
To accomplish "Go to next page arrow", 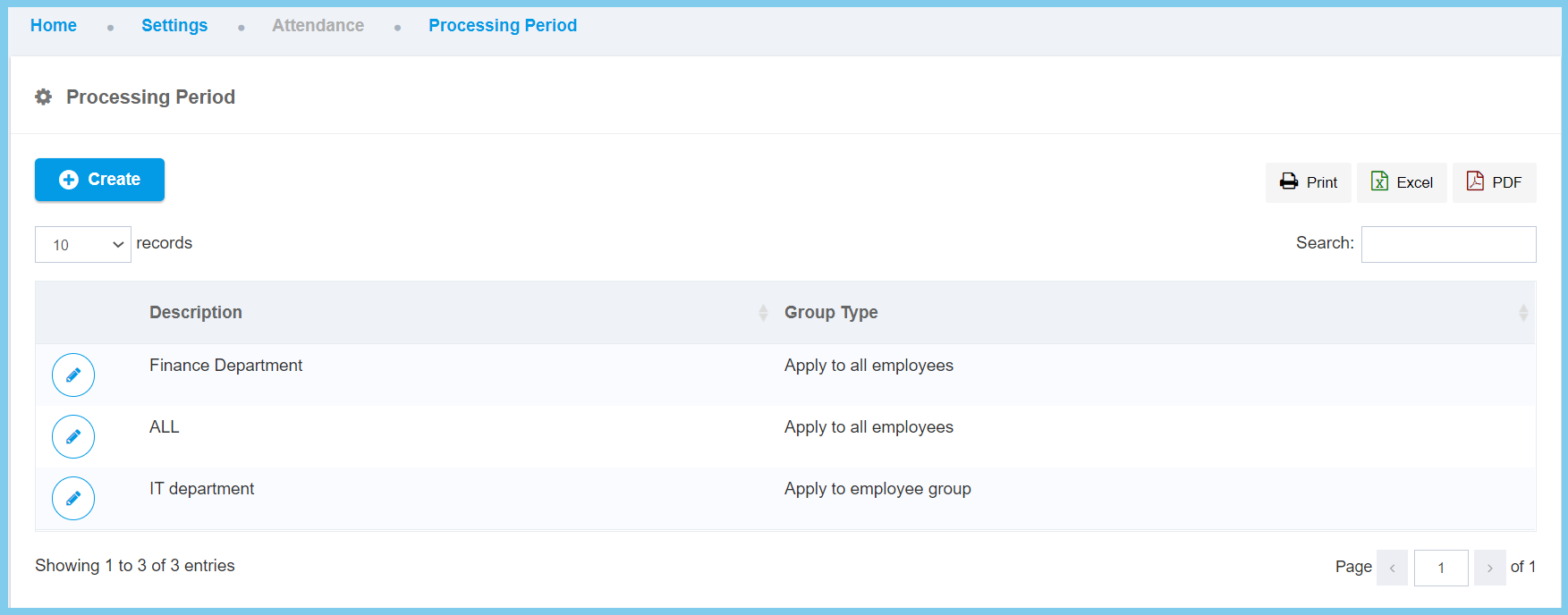I will [x=1489, y=568].
